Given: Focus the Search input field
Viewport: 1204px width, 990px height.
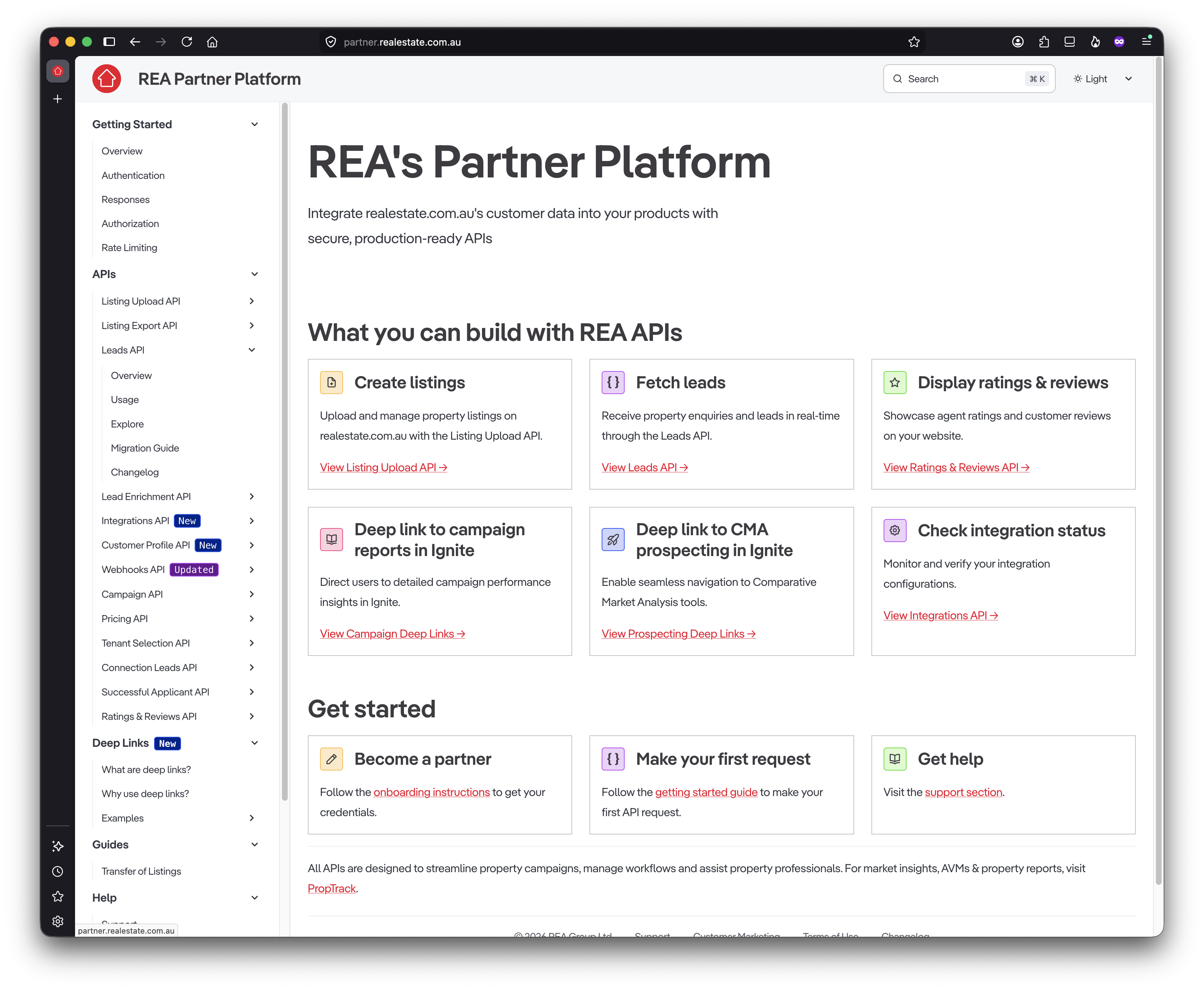Looking at the screenshot, I should click(969, 79).
